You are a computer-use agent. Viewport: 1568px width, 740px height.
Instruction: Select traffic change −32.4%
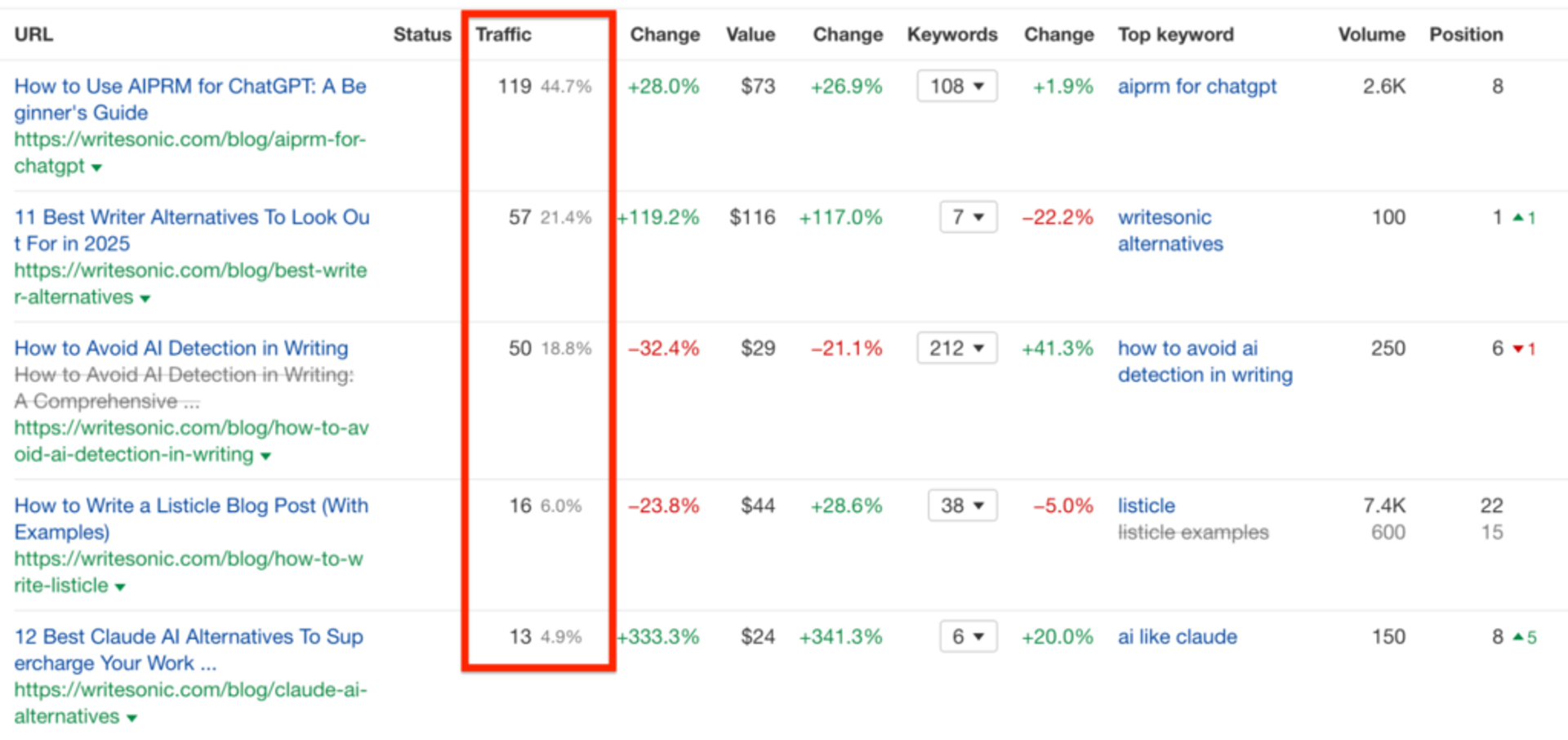[663, 348]
